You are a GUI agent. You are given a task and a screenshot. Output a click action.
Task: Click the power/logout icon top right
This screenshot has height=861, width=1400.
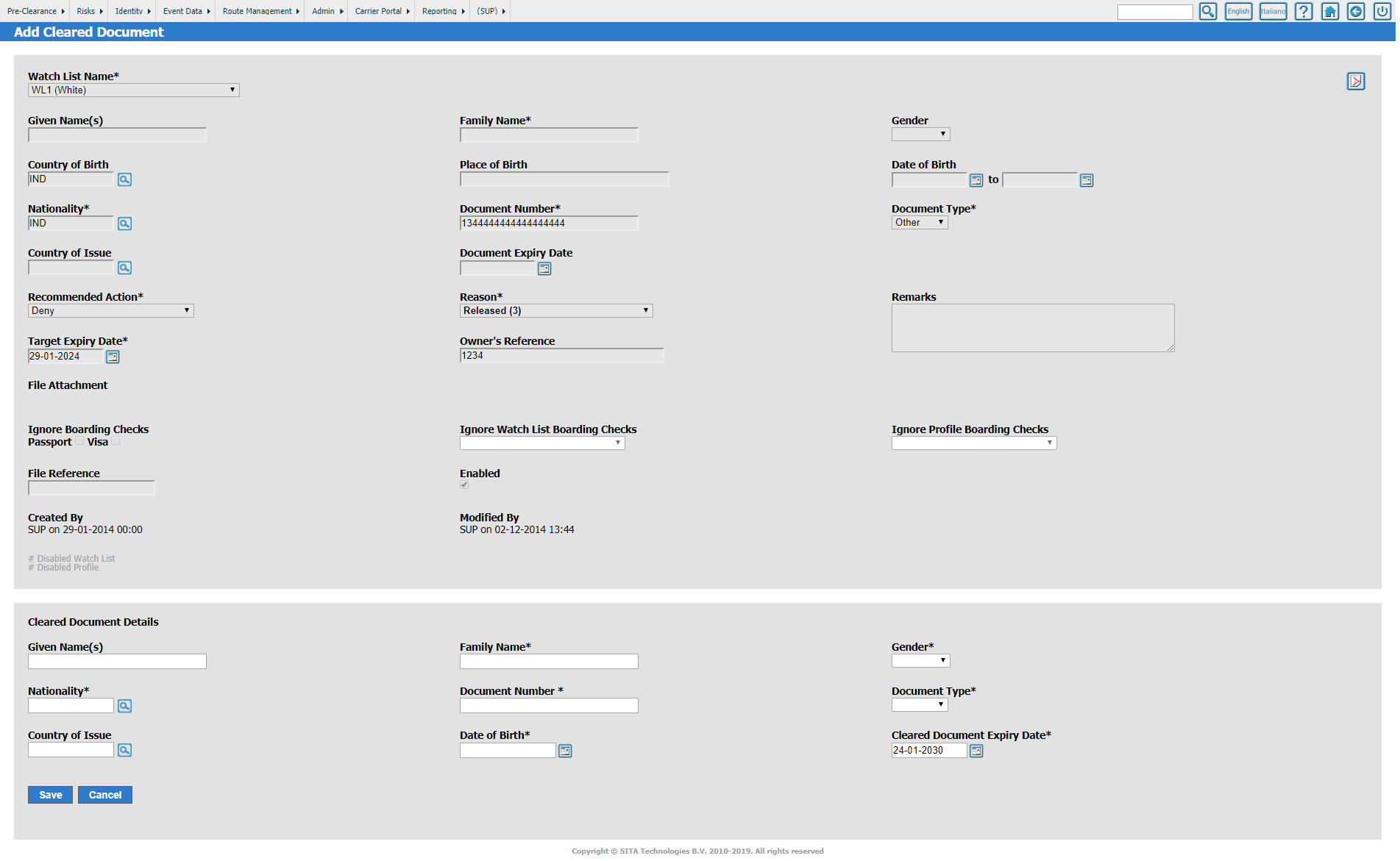[1382, 11]
